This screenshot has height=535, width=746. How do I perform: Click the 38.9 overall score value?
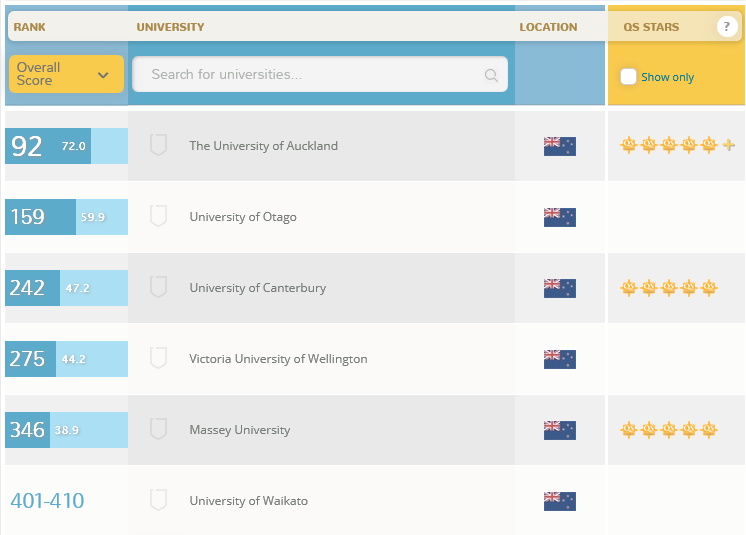(67, 430)
